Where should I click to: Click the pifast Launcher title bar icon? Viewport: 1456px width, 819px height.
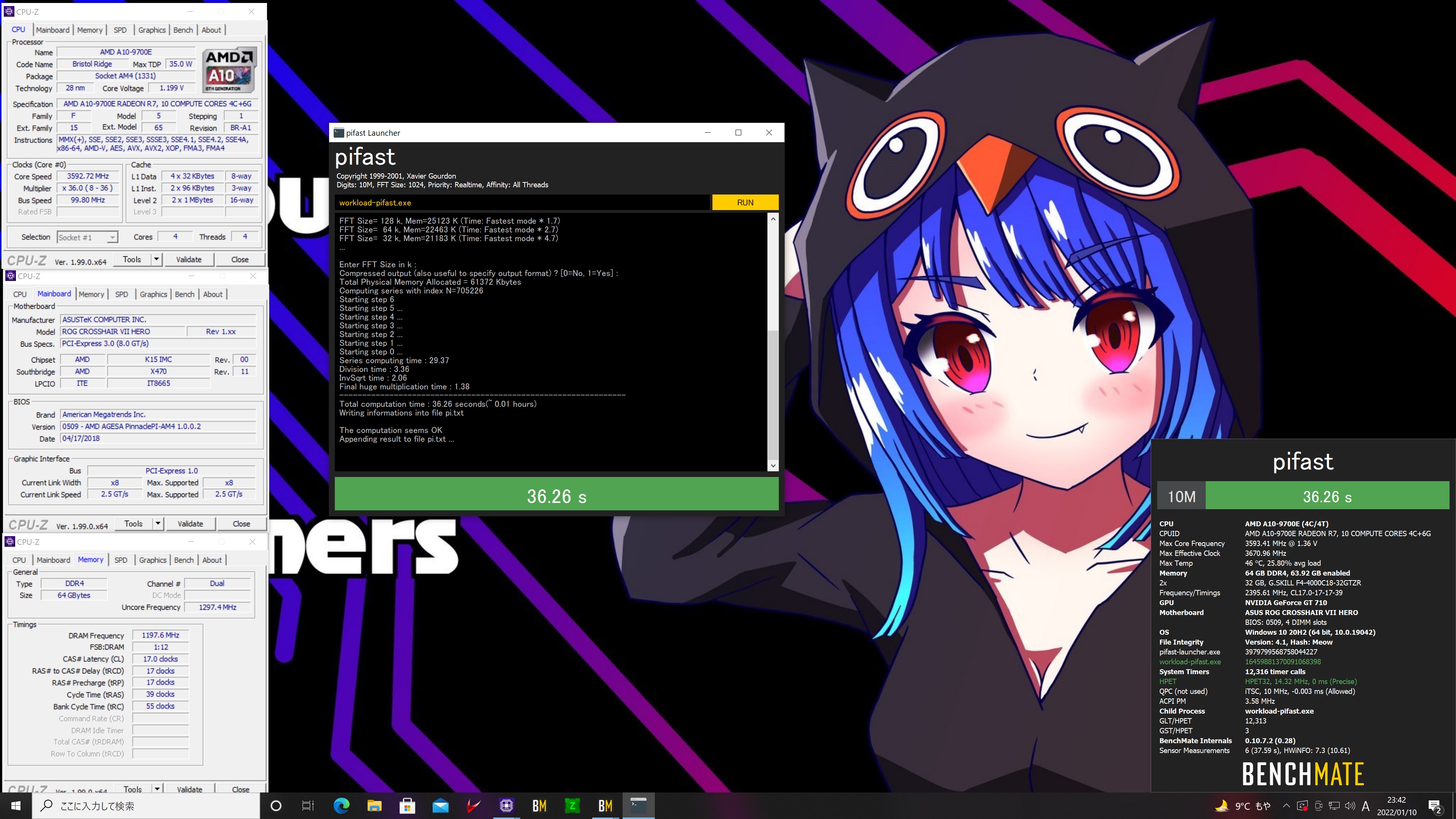(x=339, y=133)
